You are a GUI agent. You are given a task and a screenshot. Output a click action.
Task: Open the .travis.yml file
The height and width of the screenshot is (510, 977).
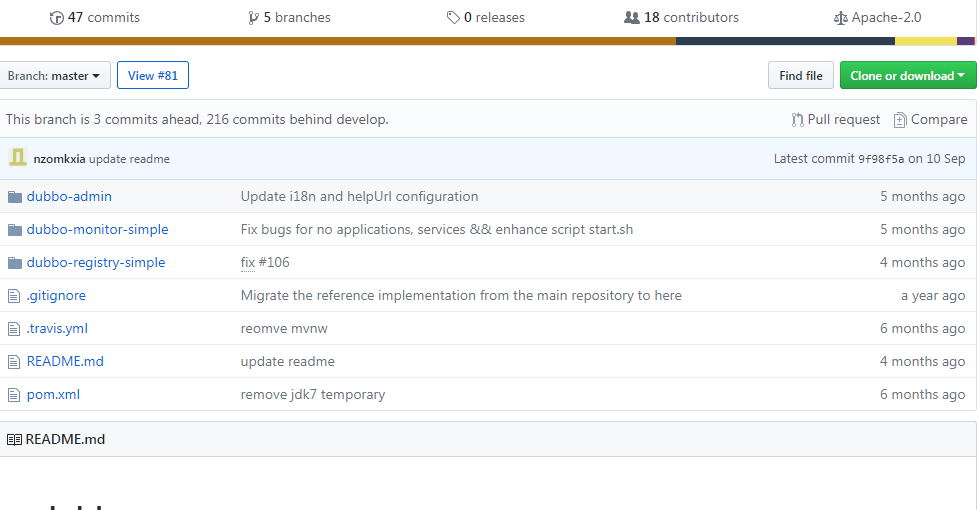click(57, 329)
